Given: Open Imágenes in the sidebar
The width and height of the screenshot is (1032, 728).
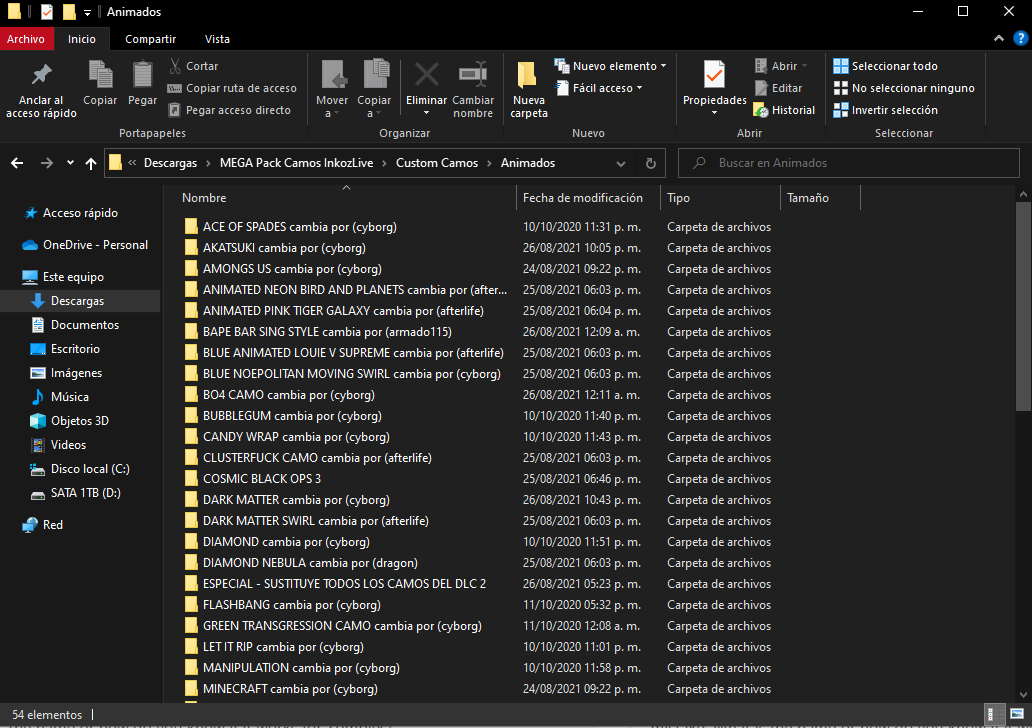Looking at the screenshot, I should coord(66,373).
